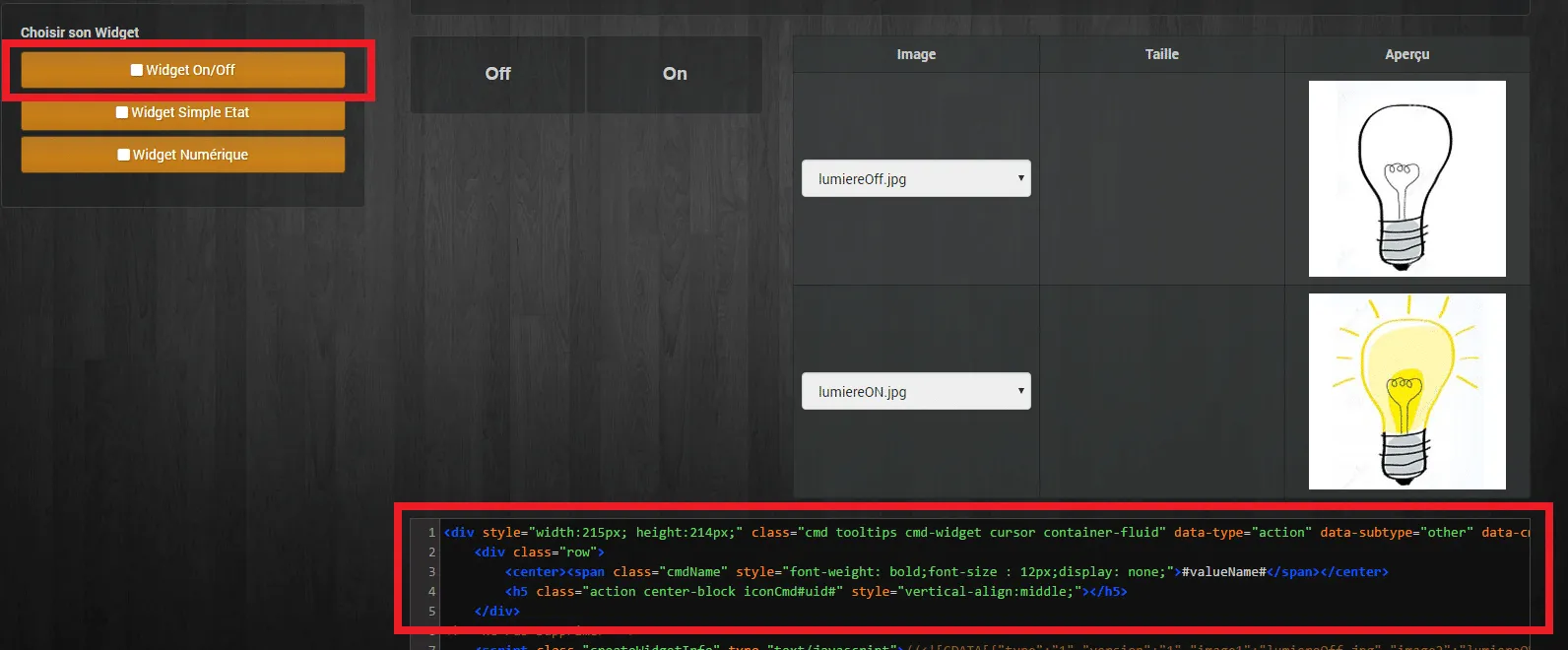Select the Off button

pos(497,74)
